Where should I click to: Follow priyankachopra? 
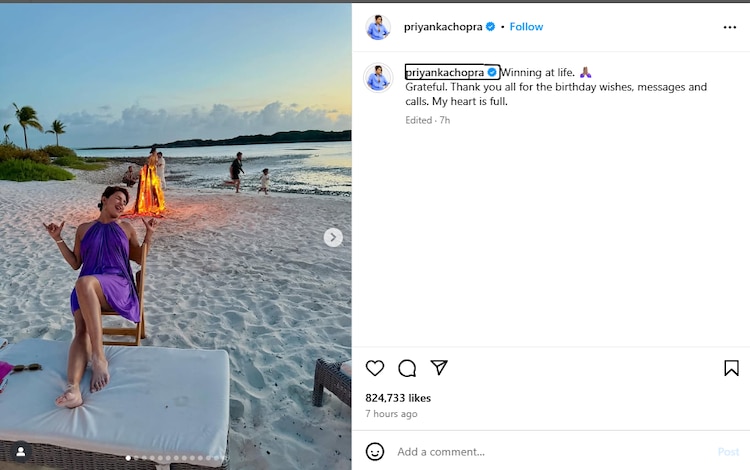click(526, 27)
